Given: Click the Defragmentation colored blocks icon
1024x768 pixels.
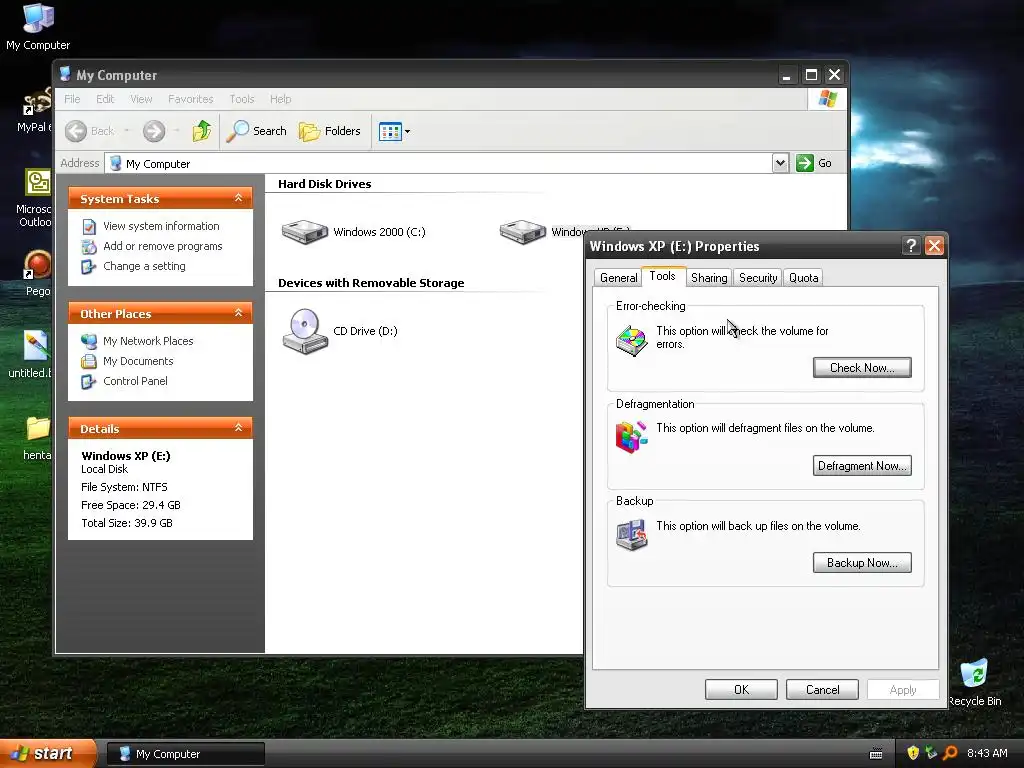Looking at the screenshot, I should click(x=632, y=438).
